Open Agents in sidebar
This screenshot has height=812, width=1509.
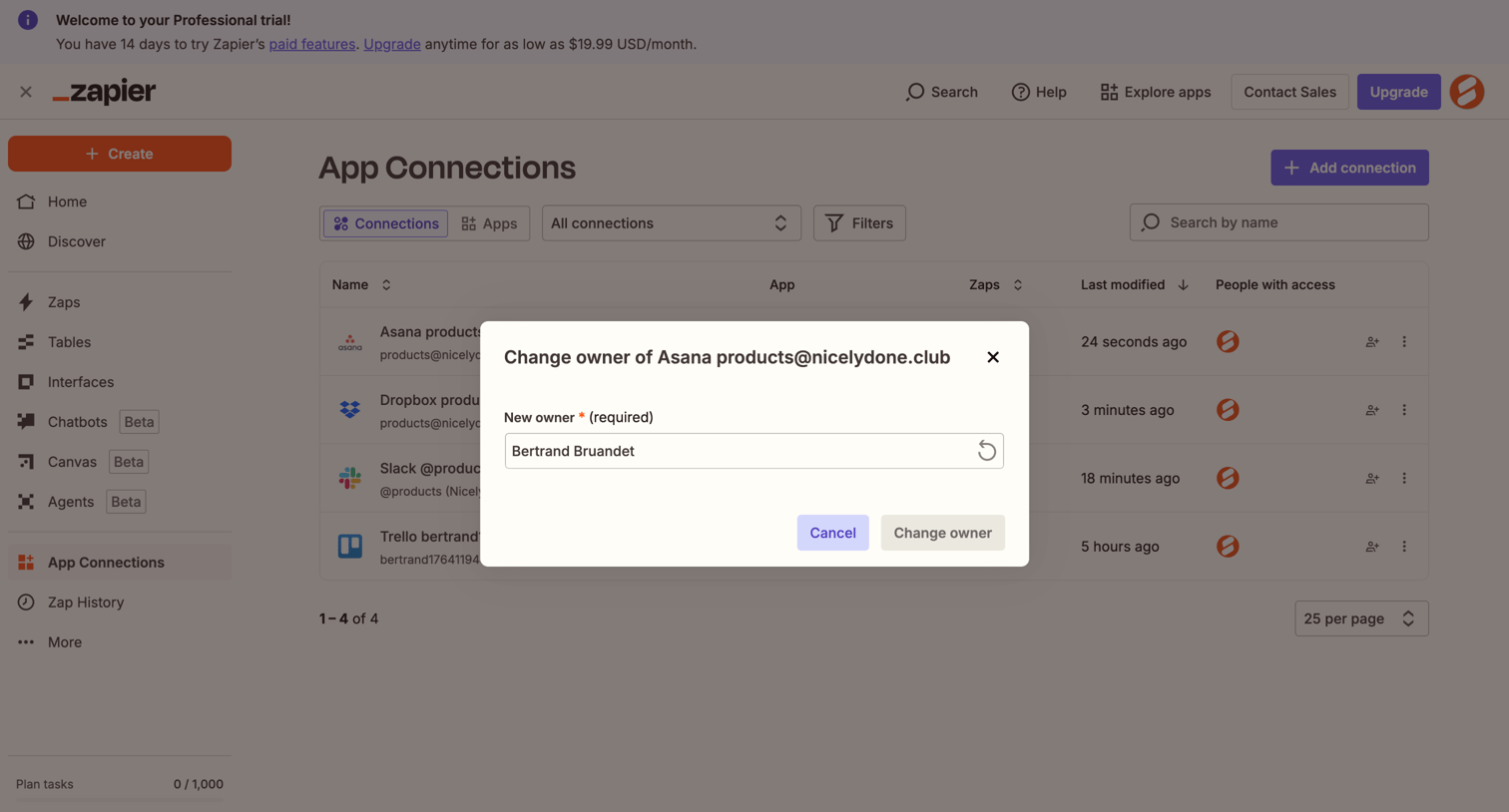tap(120, 502)
